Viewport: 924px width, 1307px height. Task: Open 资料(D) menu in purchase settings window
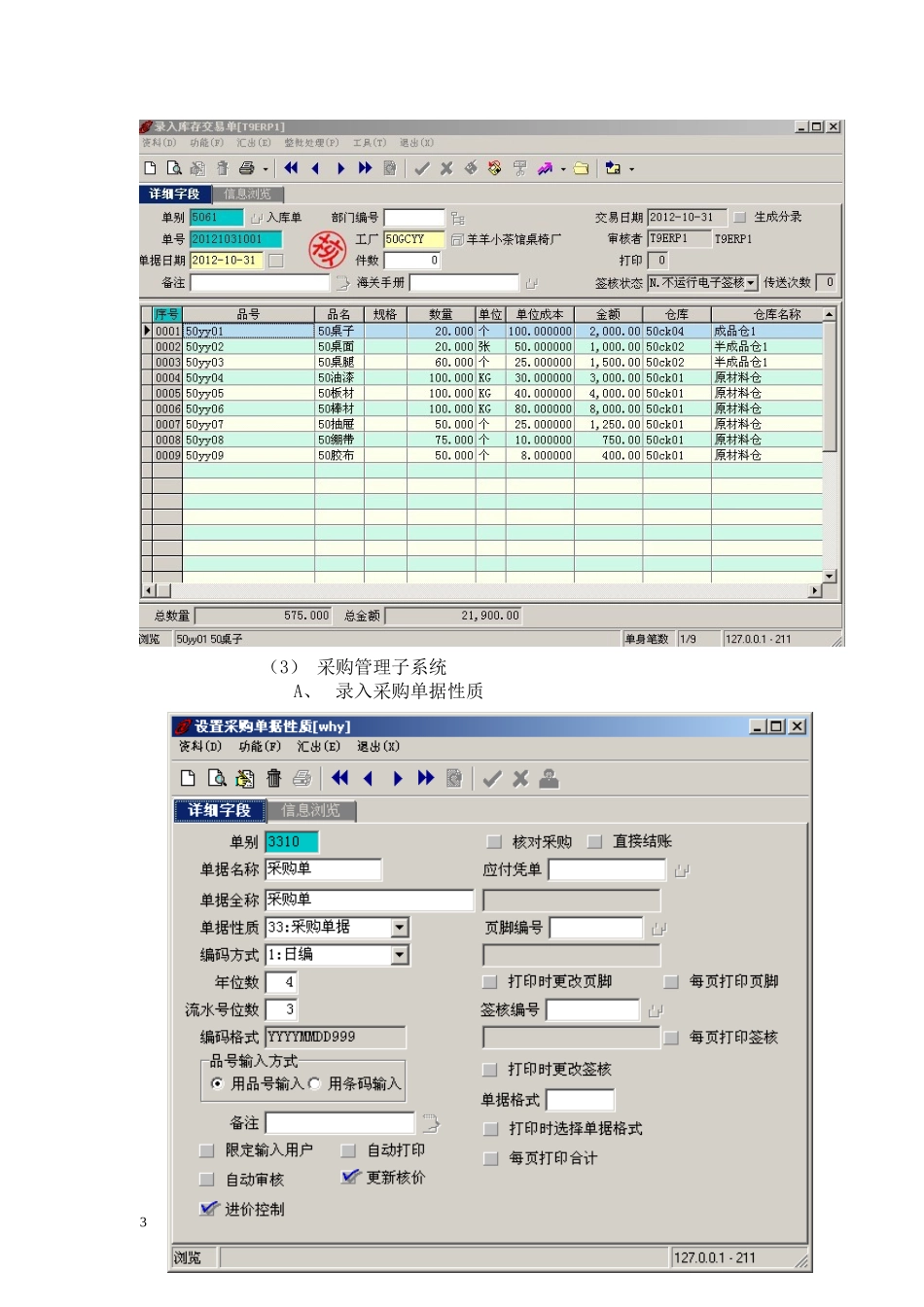(x=200, y=747)
